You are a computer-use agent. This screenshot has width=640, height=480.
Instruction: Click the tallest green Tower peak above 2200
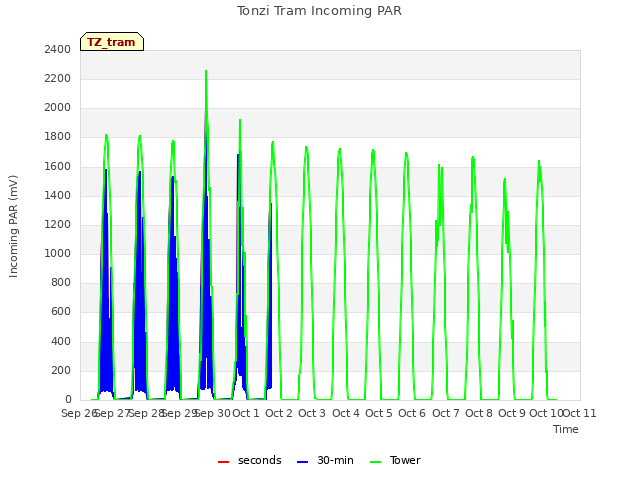tap(206, 72)
